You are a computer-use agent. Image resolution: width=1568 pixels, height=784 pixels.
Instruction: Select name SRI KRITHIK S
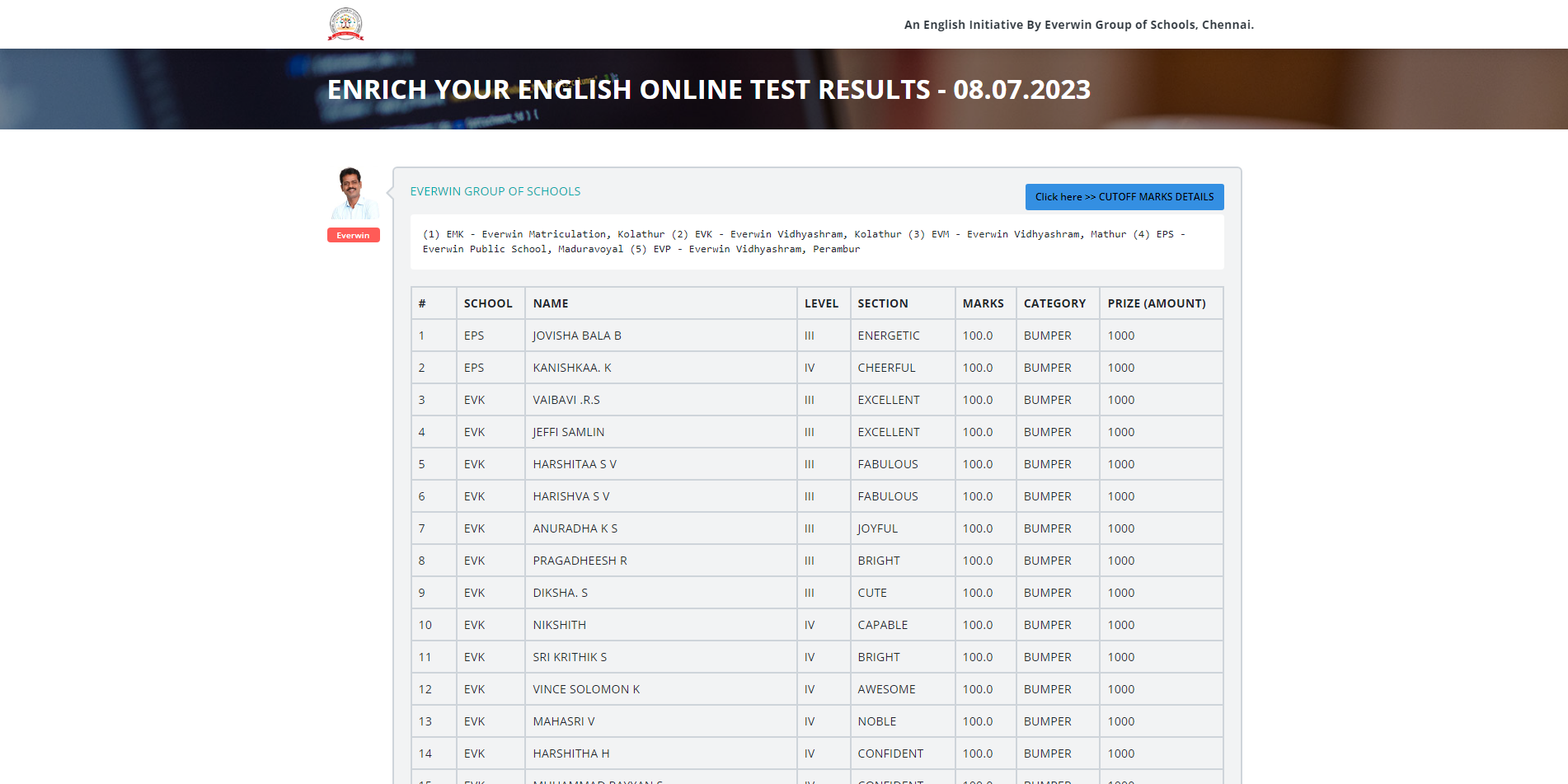tap(570, 657)
